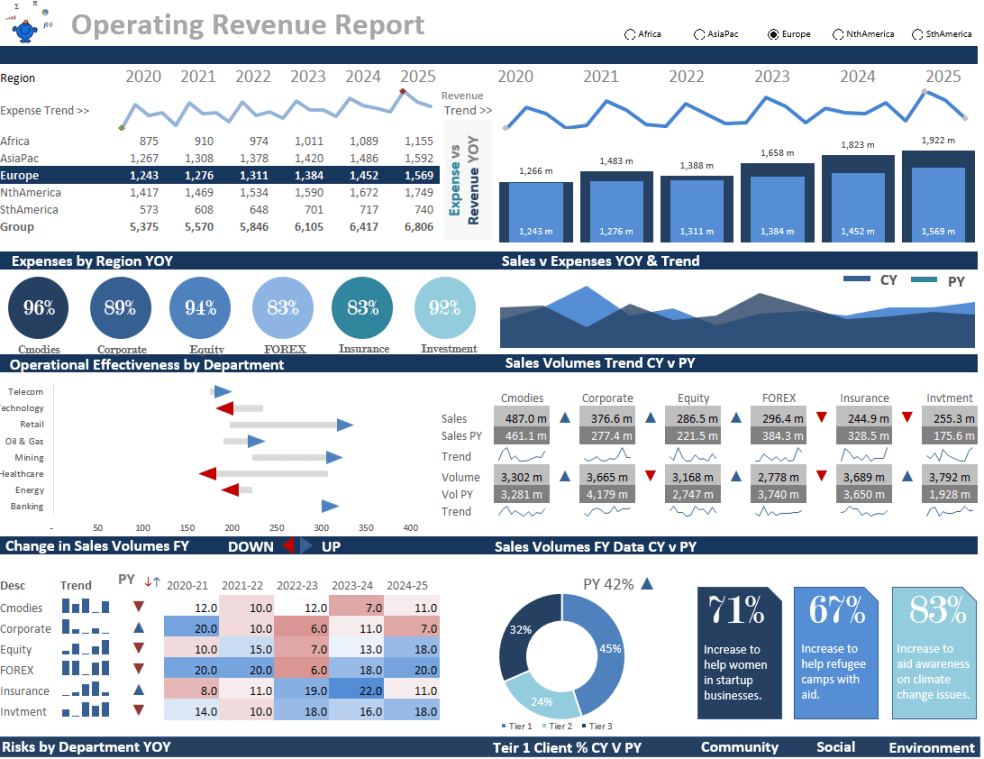Click the 83% Environment climate card
Image resolution: width=984 pixels, height=759 pixels.
[933, 652]
